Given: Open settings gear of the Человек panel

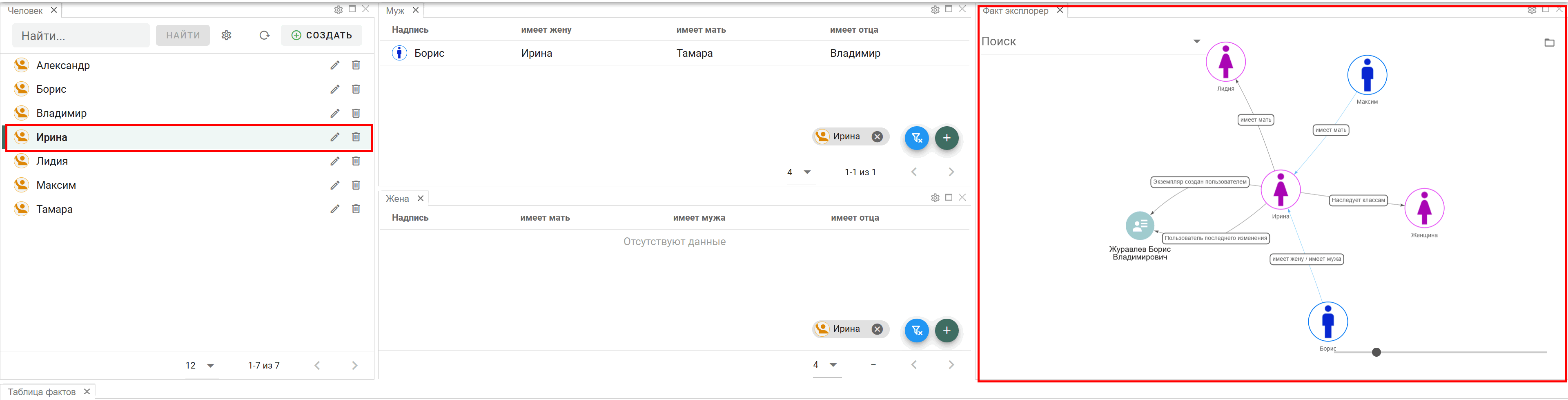Looking at the screenshot, I should coord(339,10).
